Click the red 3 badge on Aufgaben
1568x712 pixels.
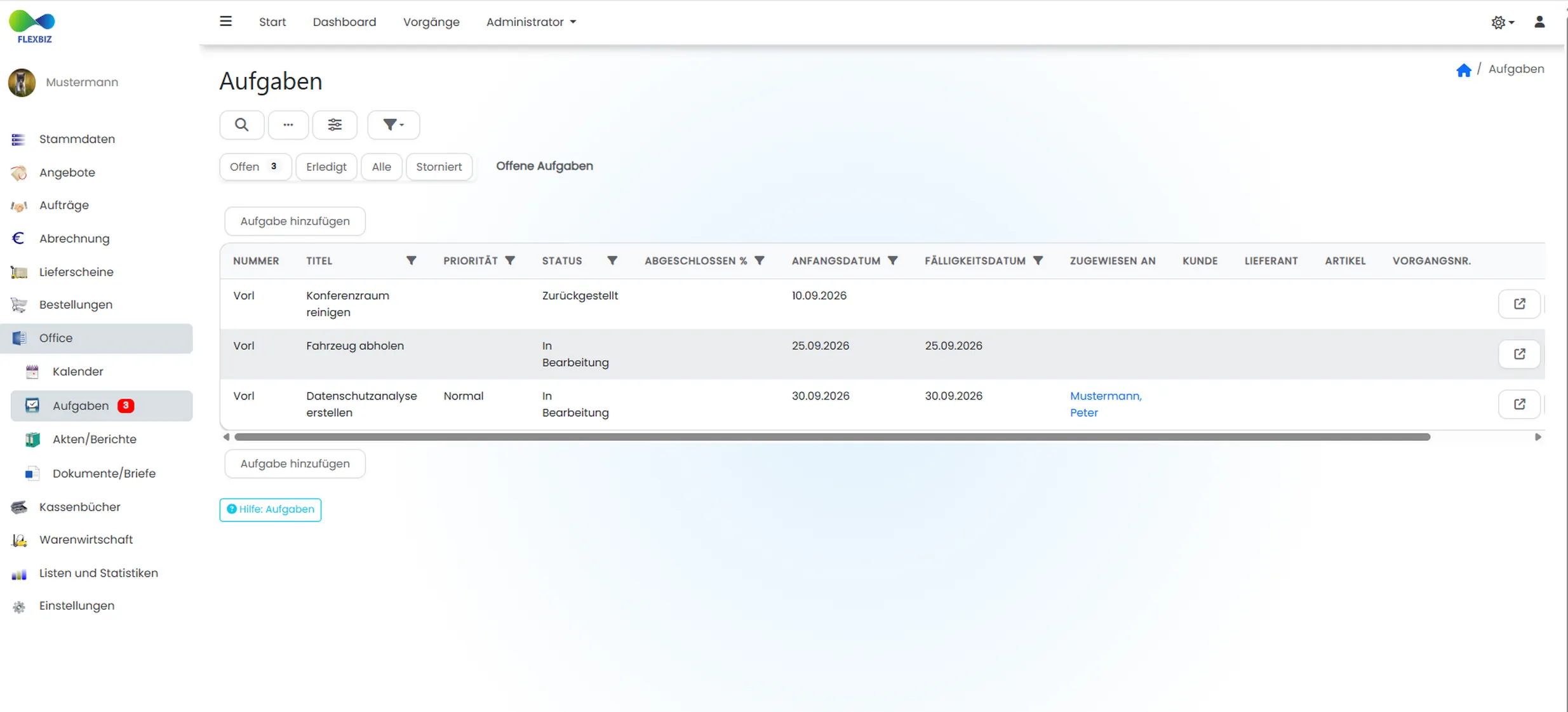point(126,405)
